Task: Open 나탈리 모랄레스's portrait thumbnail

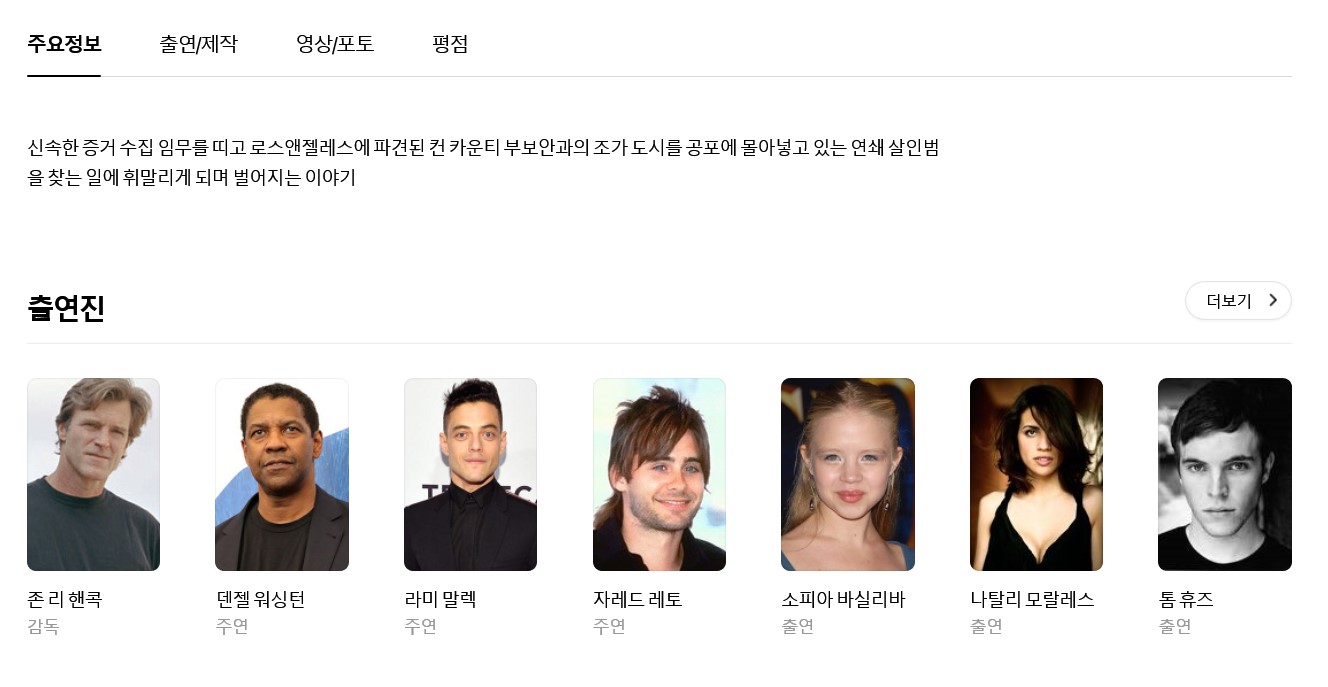Action: click(1036, 474)
